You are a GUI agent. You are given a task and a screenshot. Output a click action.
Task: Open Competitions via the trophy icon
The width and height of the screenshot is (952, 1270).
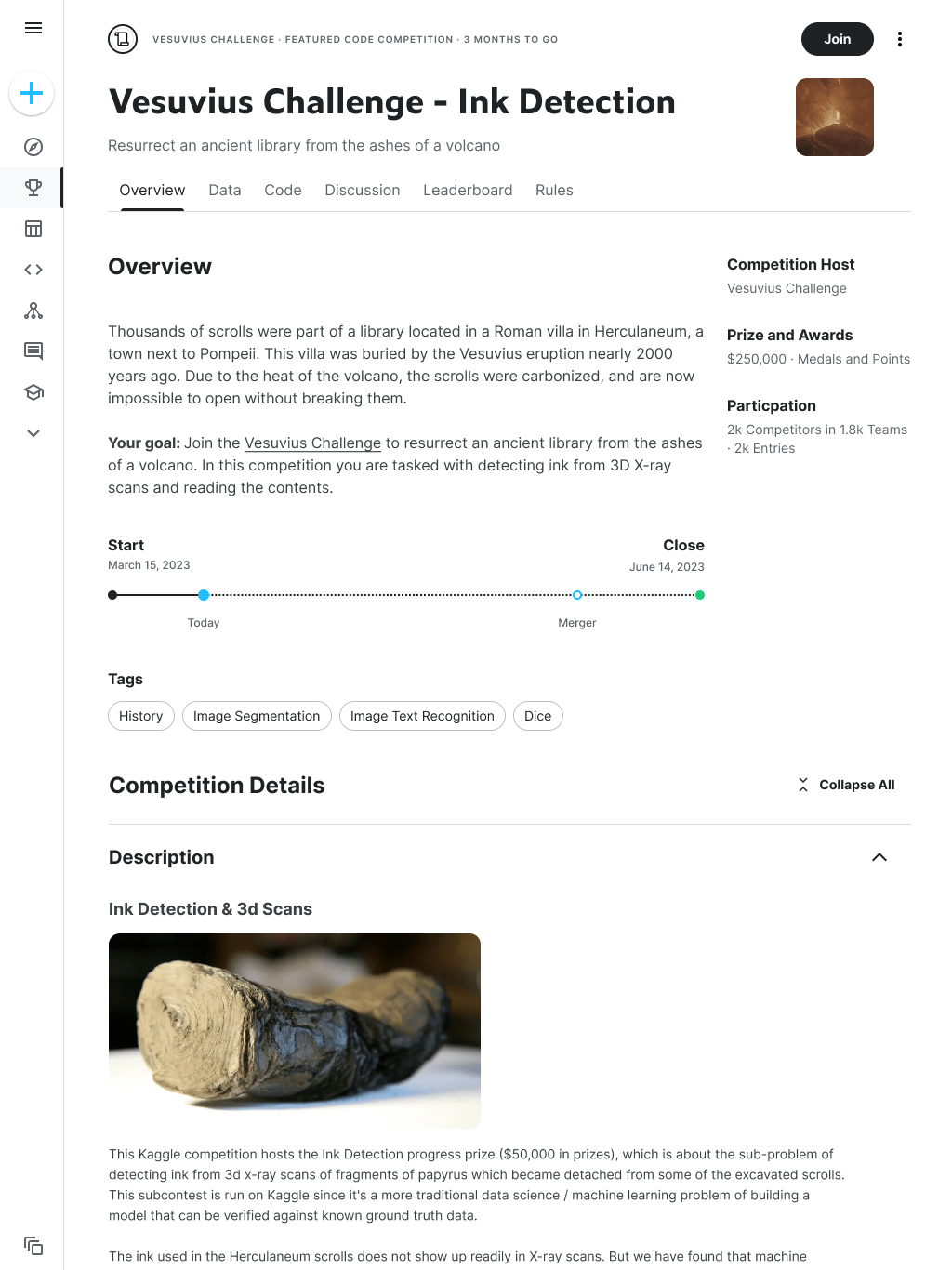point(33,187)
